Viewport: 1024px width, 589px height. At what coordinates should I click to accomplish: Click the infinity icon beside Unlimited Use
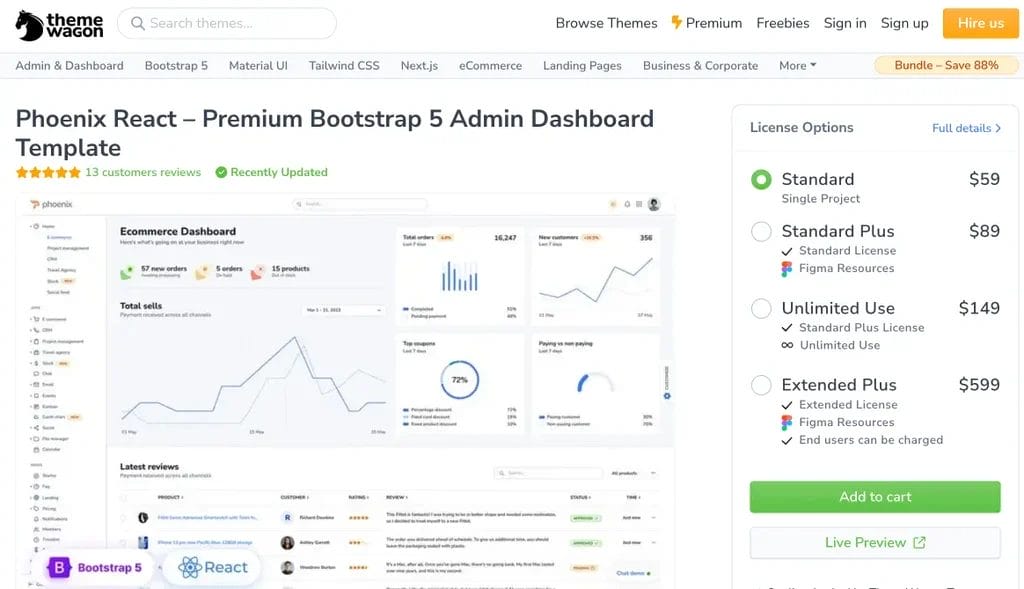point(788,345)
